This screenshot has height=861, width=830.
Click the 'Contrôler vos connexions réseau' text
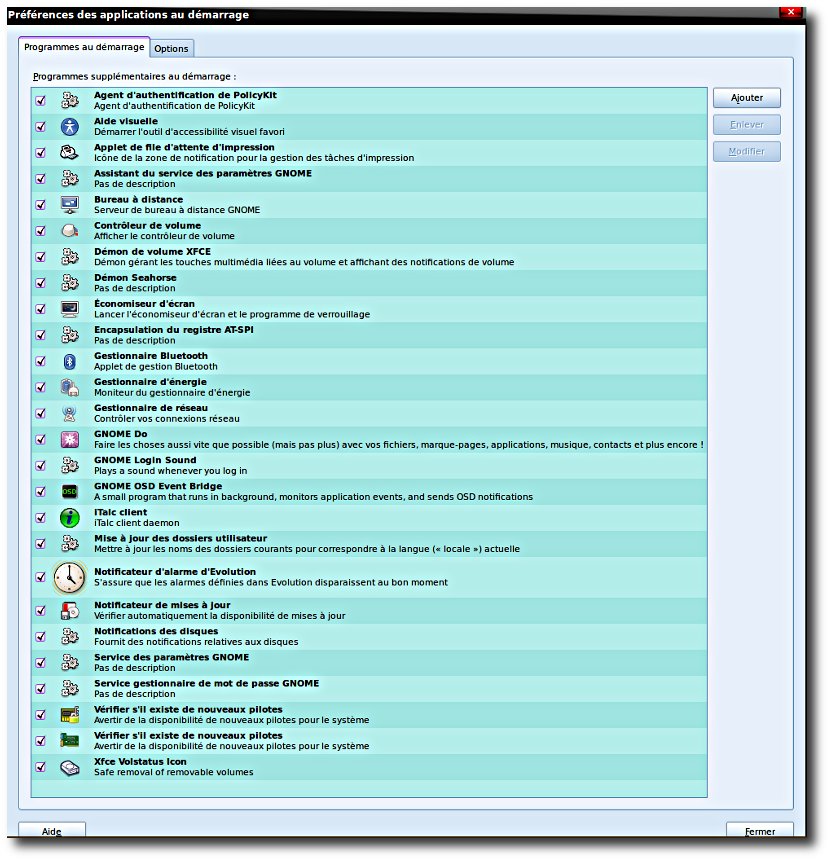(x=167, y=419)
